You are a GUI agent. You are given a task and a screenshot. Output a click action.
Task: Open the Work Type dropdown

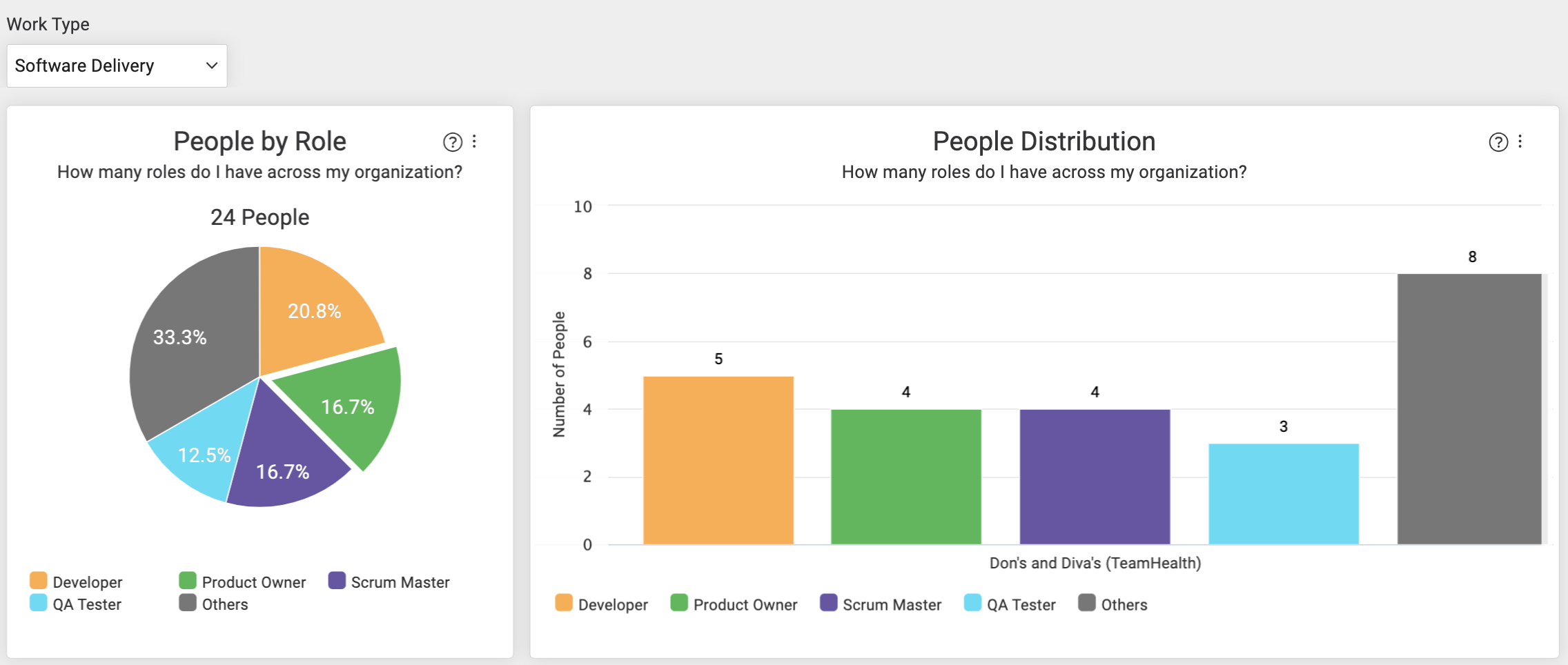tap(117, 66)
